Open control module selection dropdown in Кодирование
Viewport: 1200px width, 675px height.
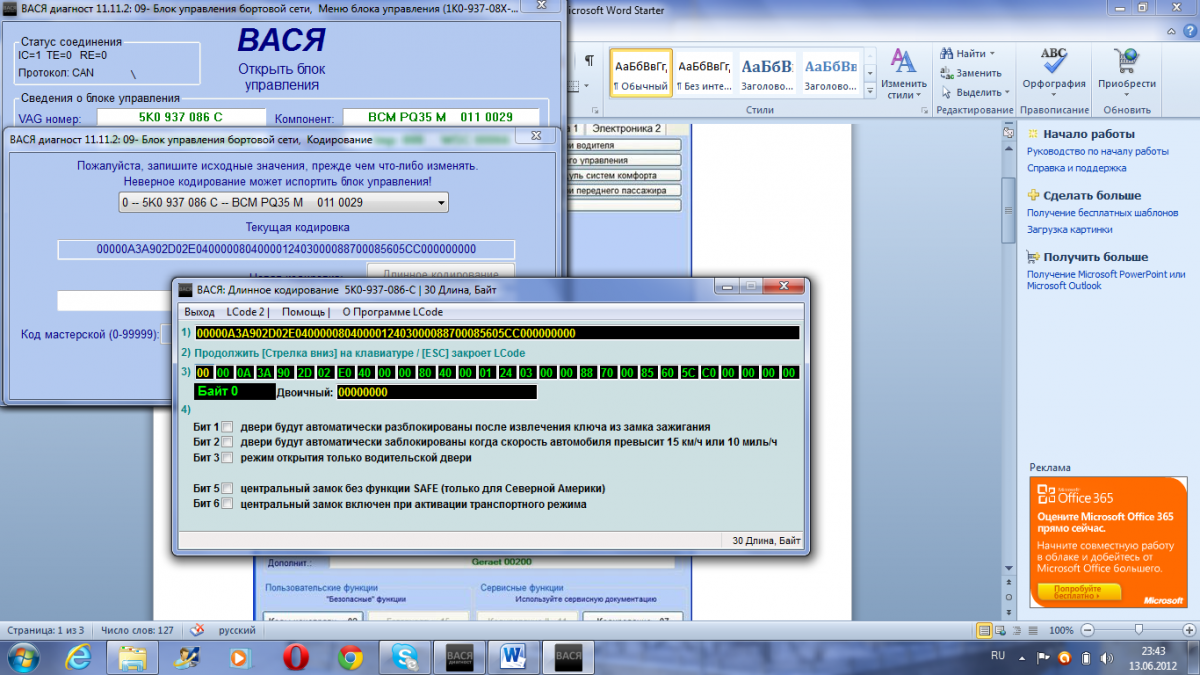point(283,203)
